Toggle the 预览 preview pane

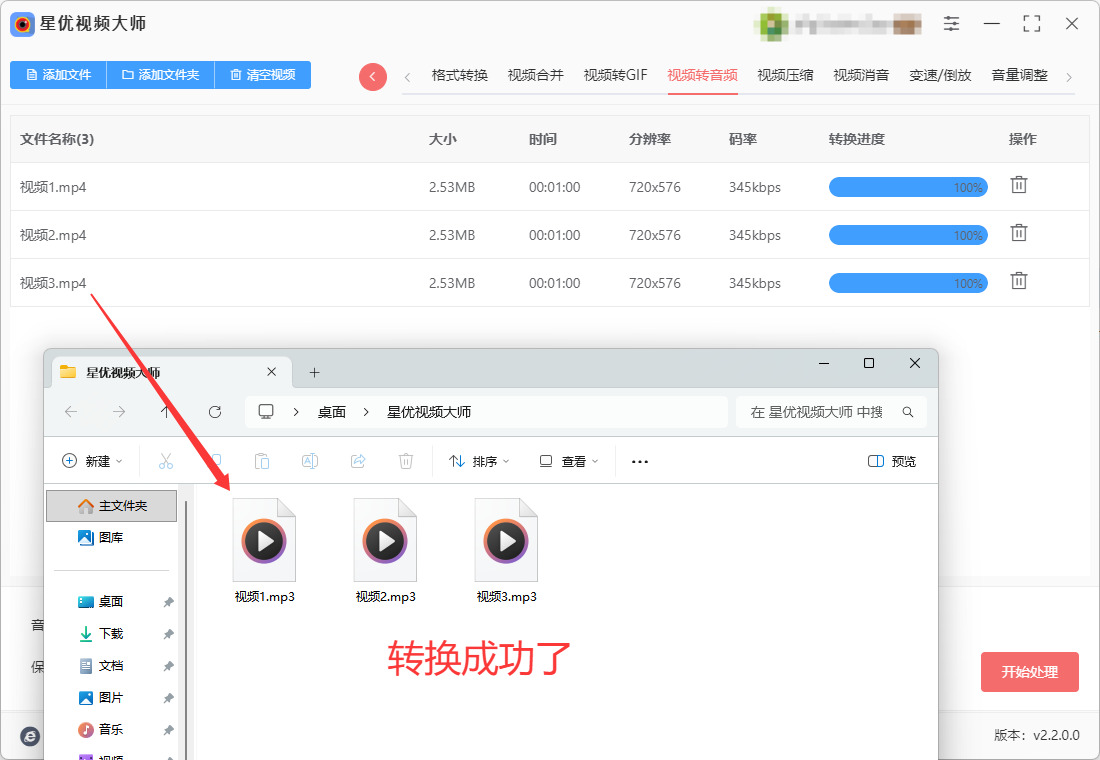click(x=892, y=461)
